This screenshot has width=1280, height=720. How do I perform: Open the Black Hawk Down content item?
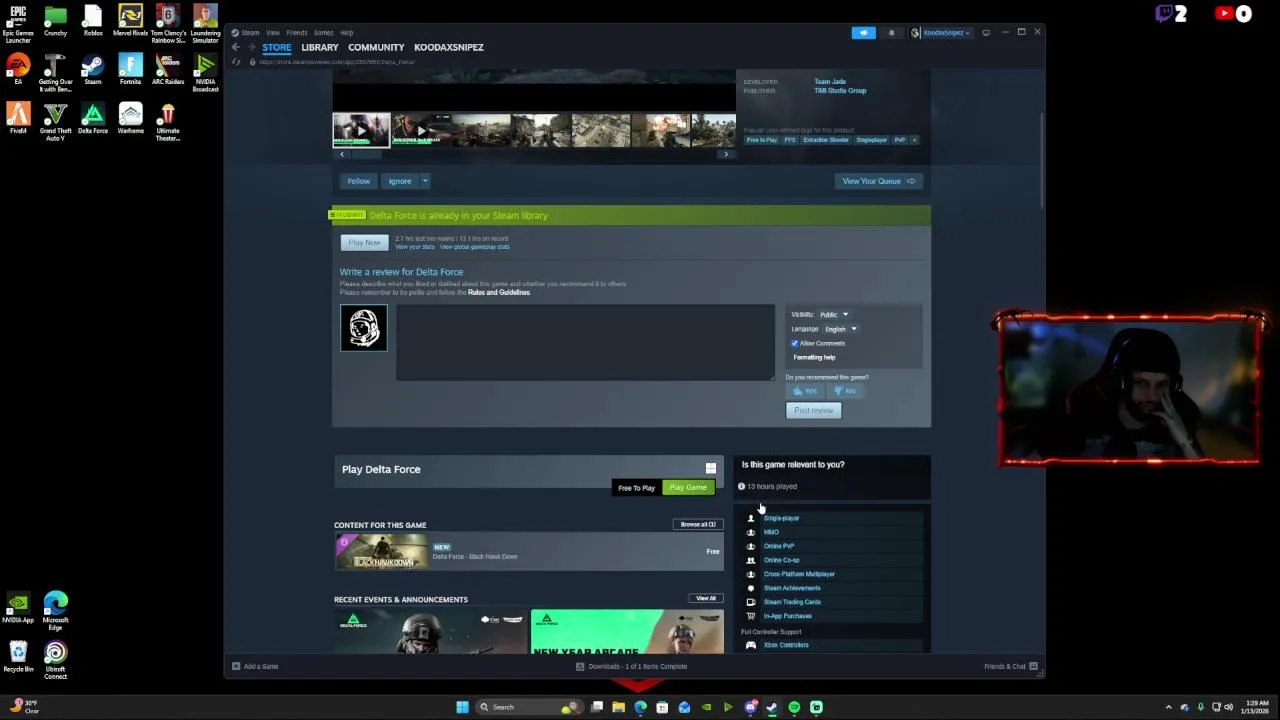tap(529, 551)
